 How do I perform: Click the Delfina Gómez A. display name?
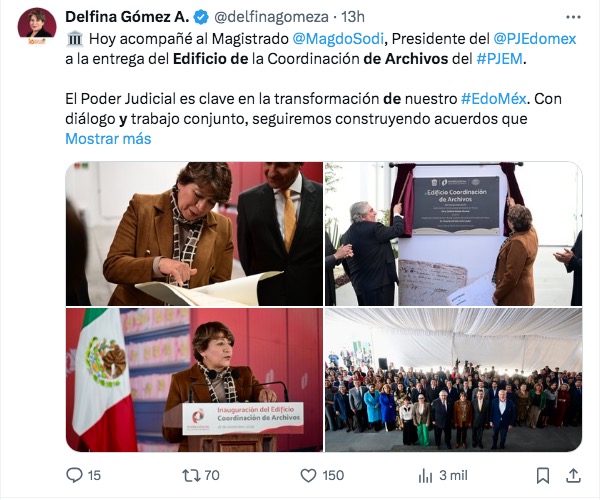pos(127,17)
